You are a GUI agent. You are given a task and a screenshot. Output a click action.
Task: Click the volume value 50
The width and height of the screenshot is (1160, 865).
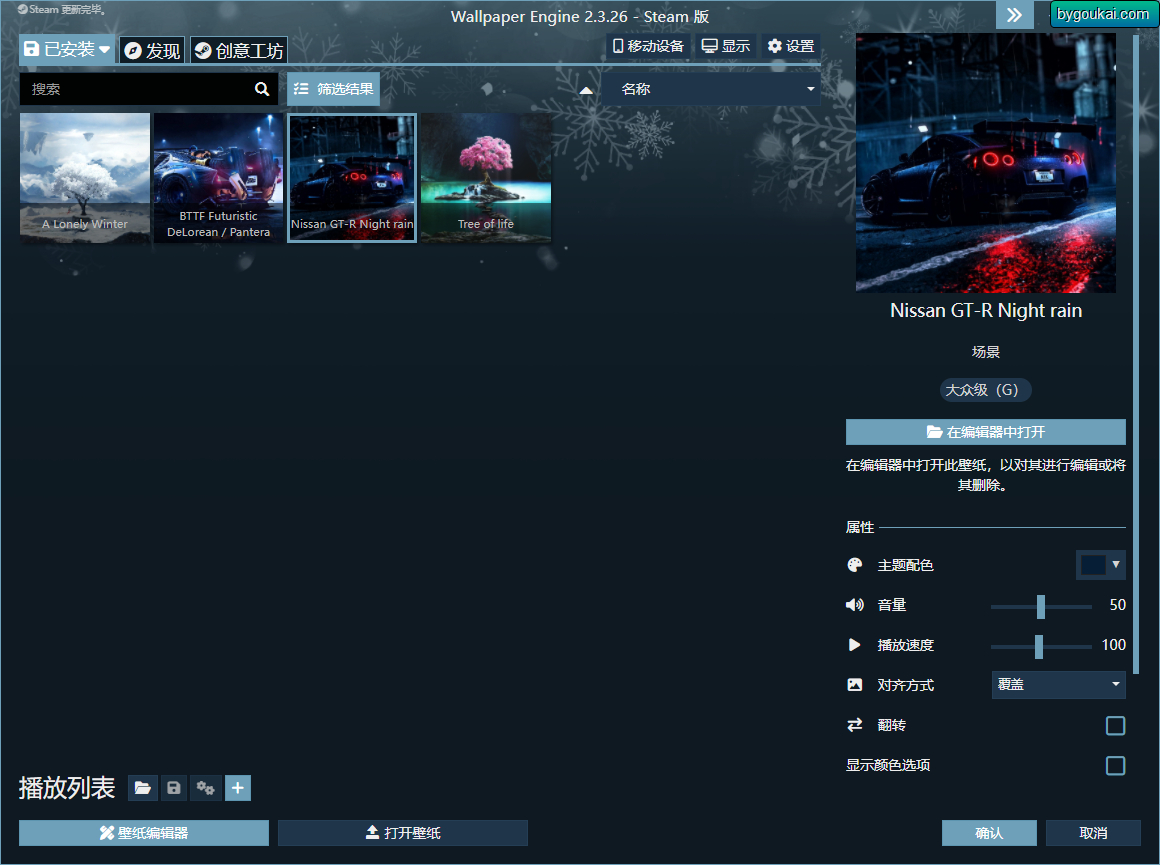coord(1117,605)
